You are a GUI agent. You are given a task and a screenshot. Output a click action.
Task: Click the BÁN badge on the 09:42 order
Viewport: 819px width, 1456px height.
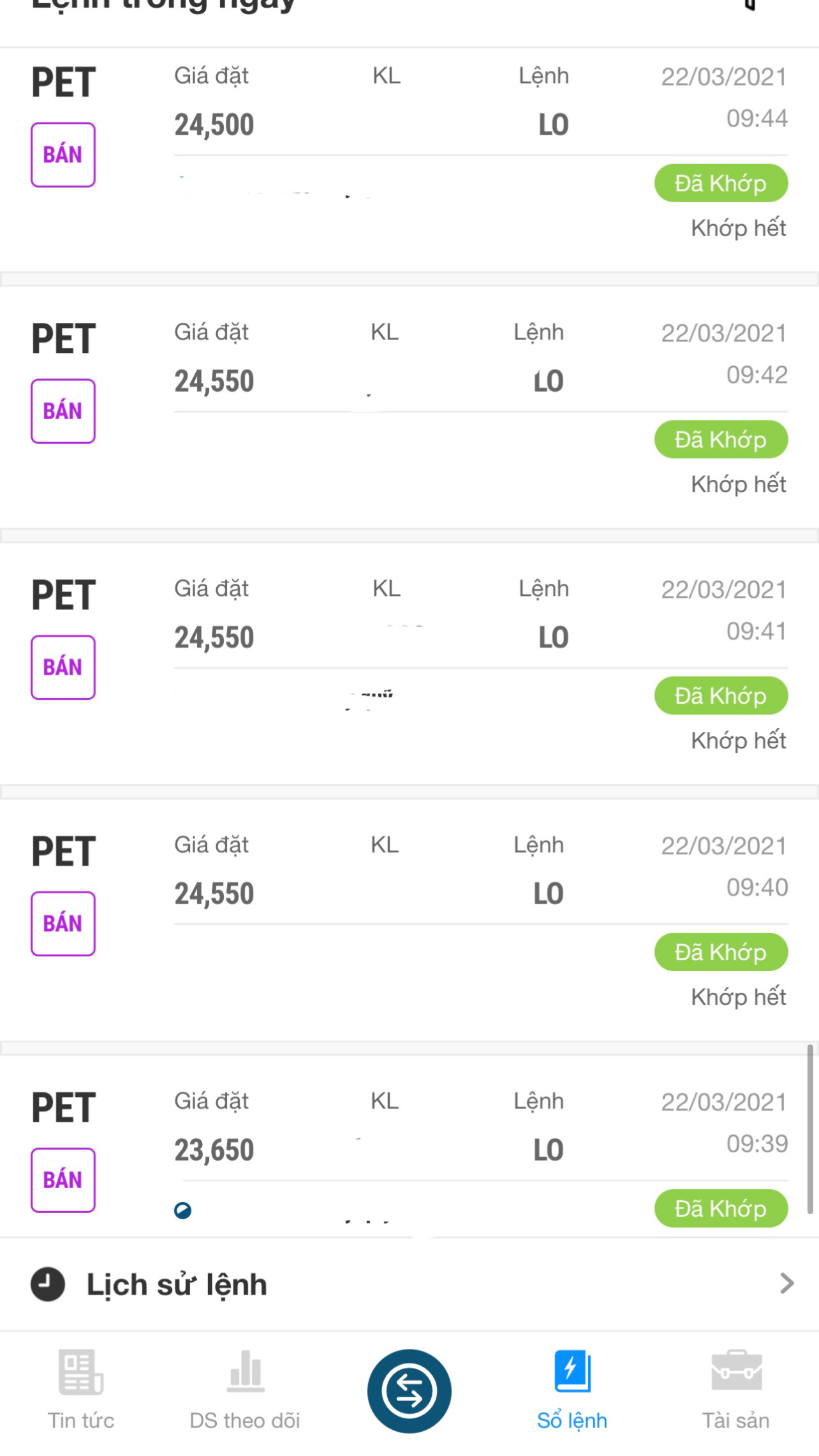tap(63, 411)
